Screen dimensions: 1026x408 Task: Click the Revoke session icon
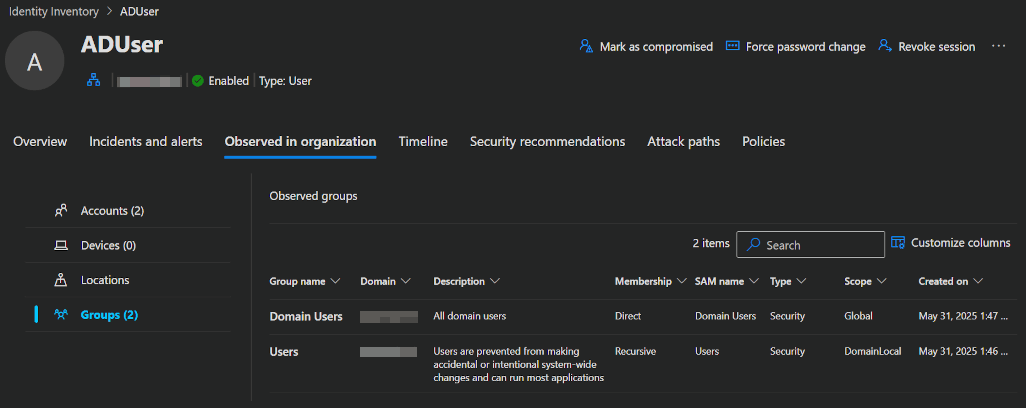point(885,47)
